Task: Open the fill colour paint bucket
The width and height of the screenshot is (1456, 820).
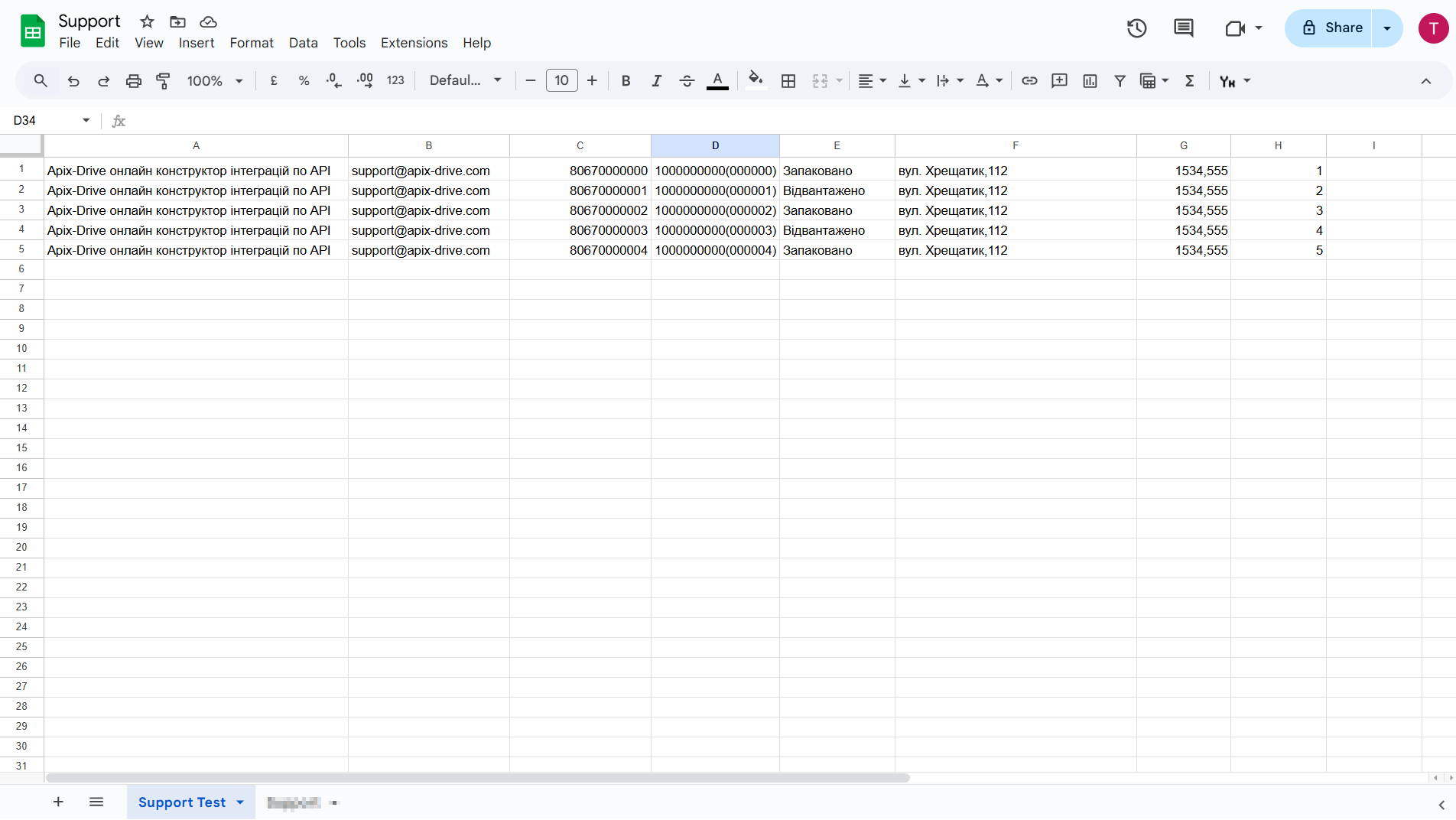Action: (x=756, y=80)
